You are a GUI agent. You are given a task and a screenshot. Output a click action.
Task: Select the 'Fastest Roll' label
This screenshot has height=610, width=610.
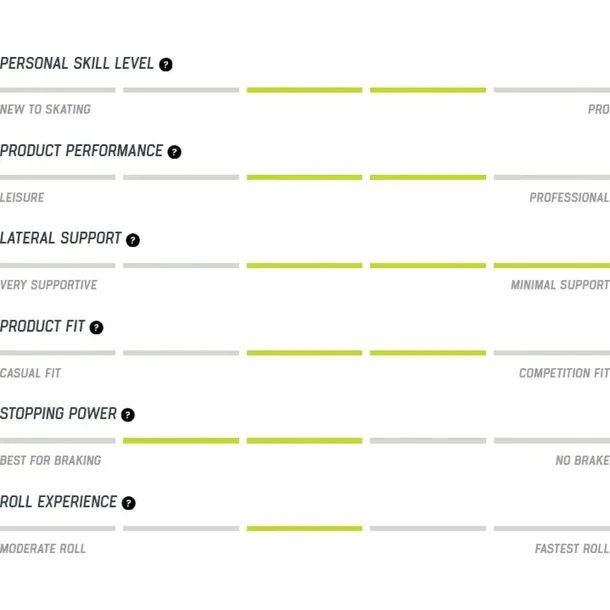click(x=572, y=549)
